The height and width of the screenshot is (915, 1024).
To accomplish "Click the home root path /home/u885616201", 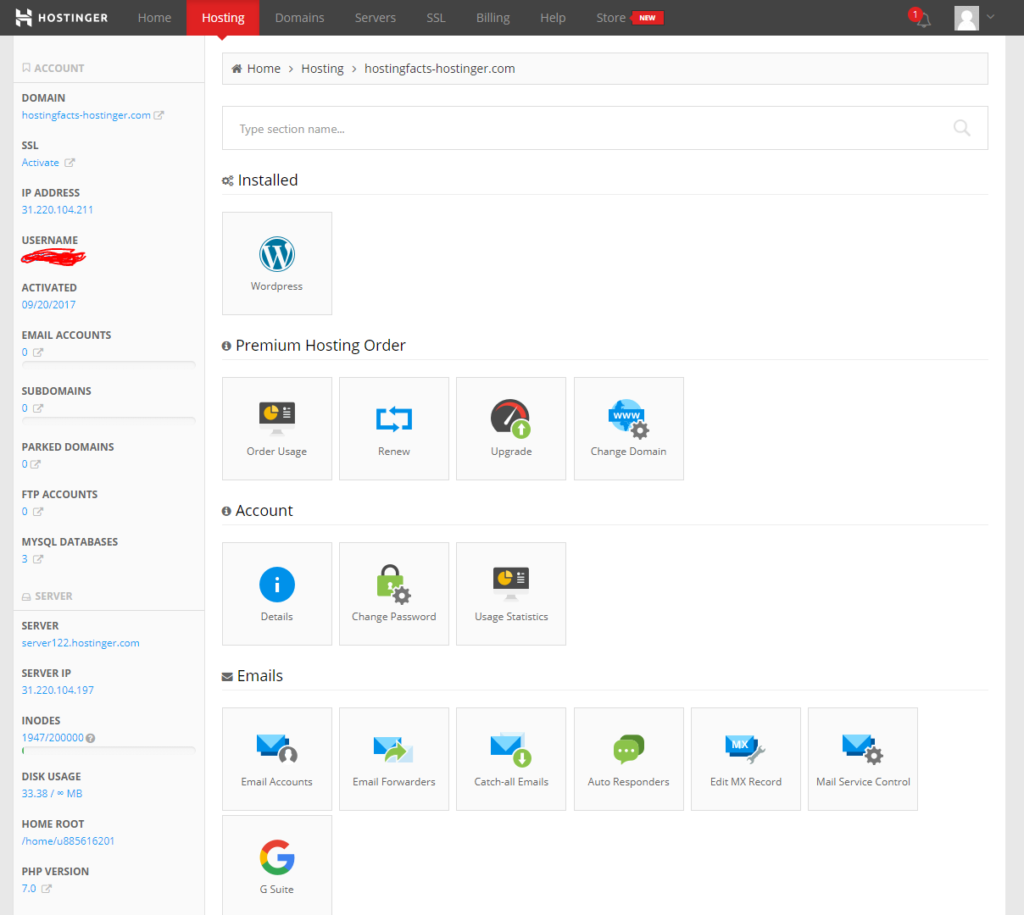I will coord(68,841).
